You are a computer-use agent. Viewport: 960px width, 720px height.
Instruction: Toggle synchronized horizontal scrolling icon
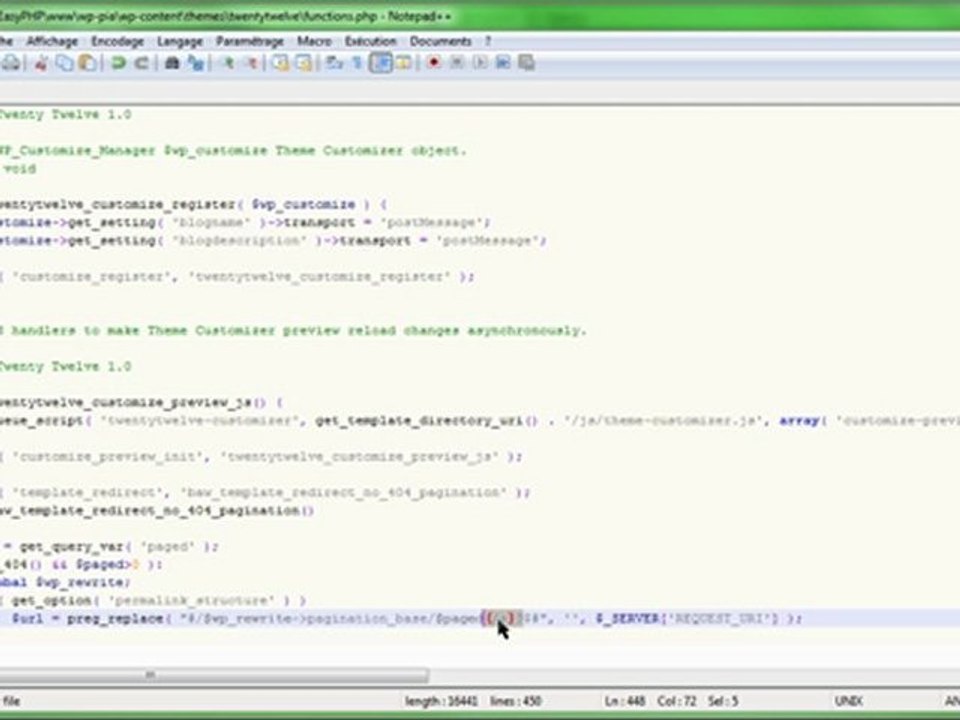(304, 62)
